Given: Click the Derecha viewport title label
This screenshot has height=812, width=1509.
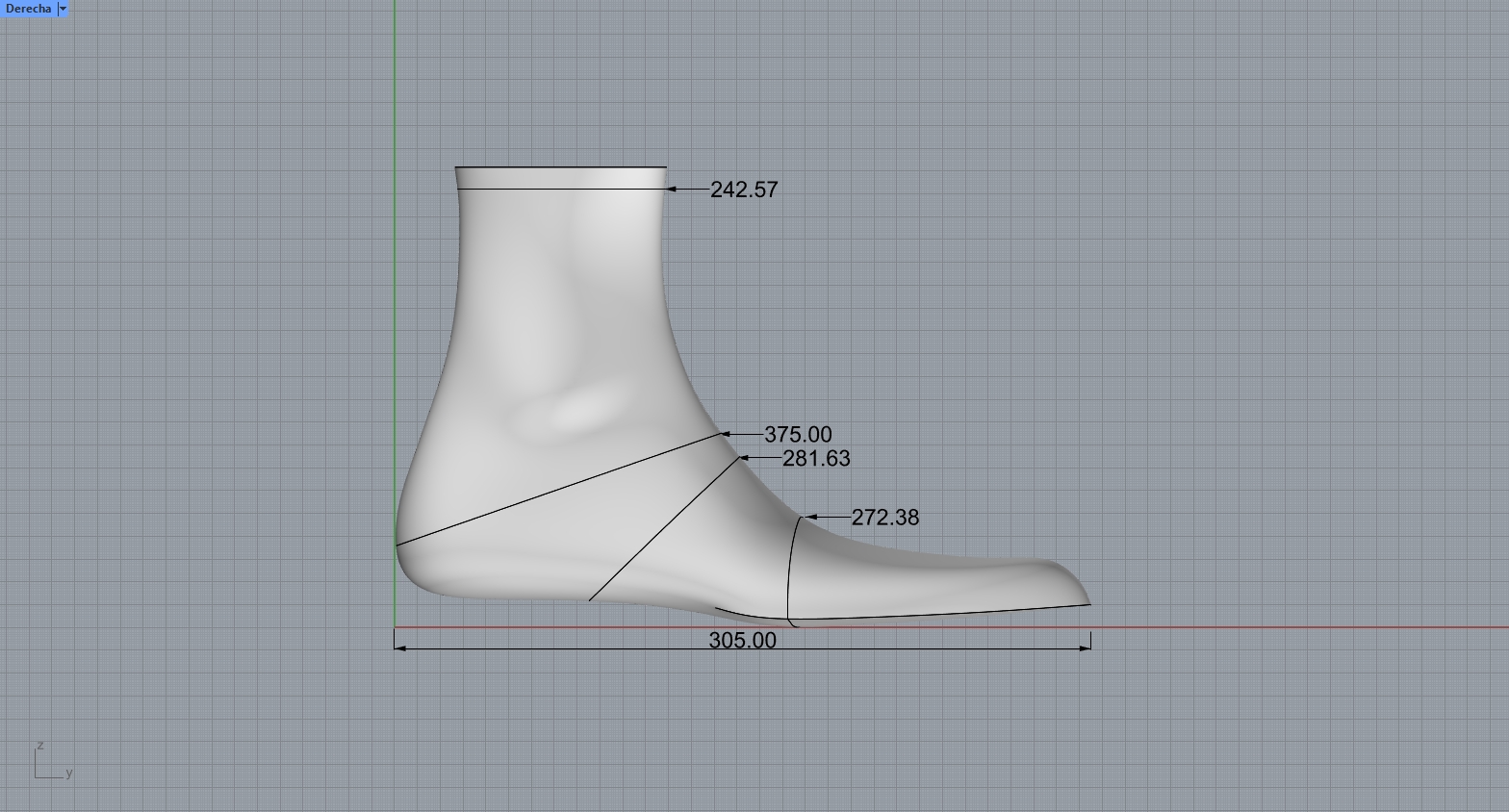Looking at the screenshot, I should coord(28,9).
